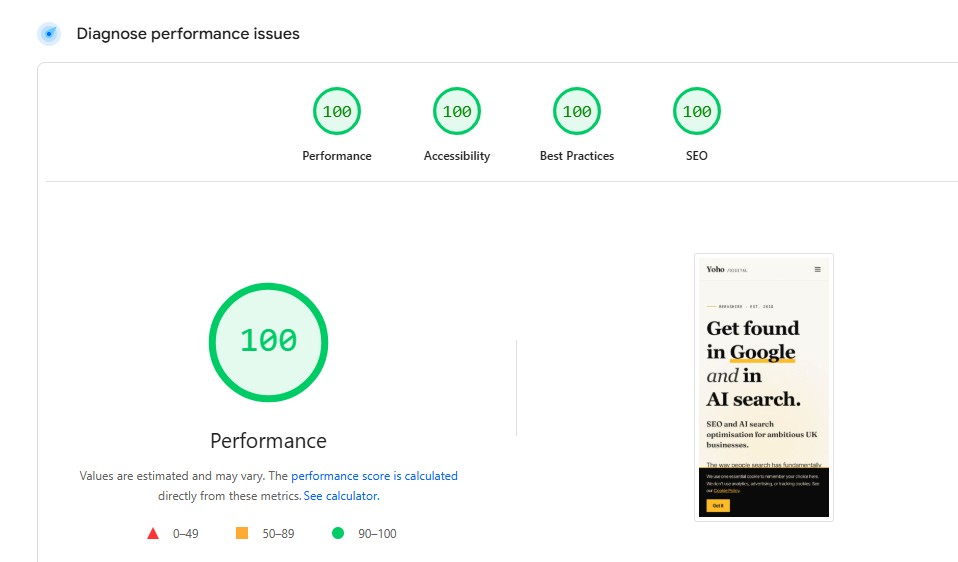
Task: Click the red triangle 0–49 legend icon
Action: 153,533
